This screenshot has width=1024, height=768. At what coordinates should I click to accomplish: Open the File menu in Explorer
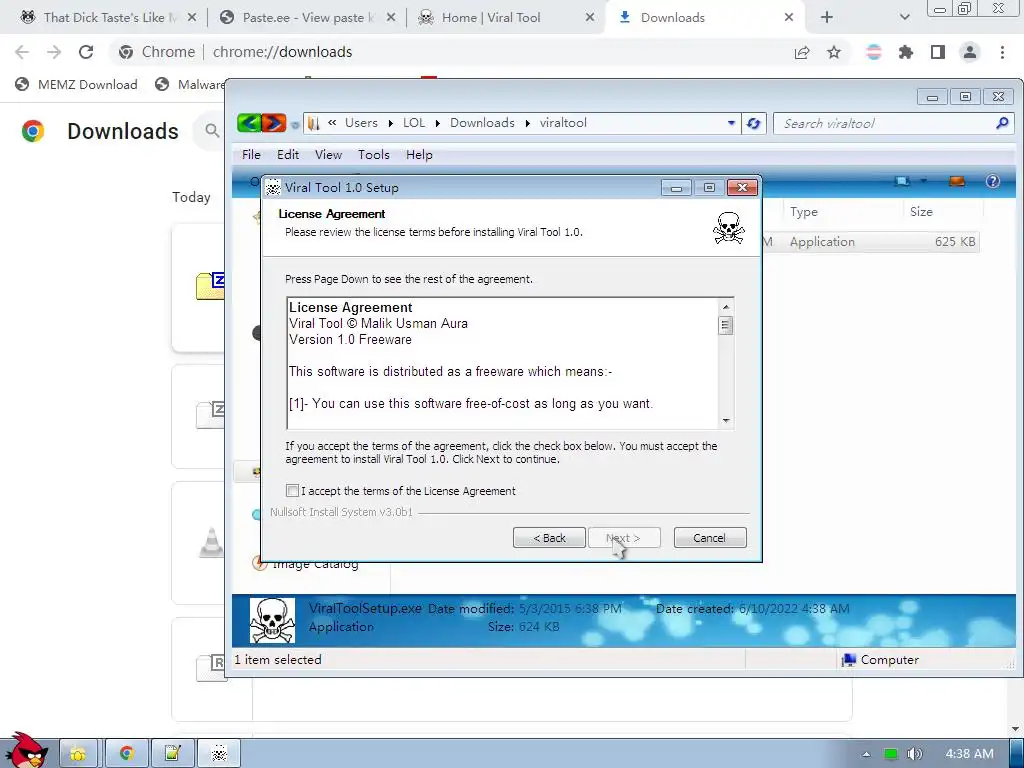[x=251, y=155]
